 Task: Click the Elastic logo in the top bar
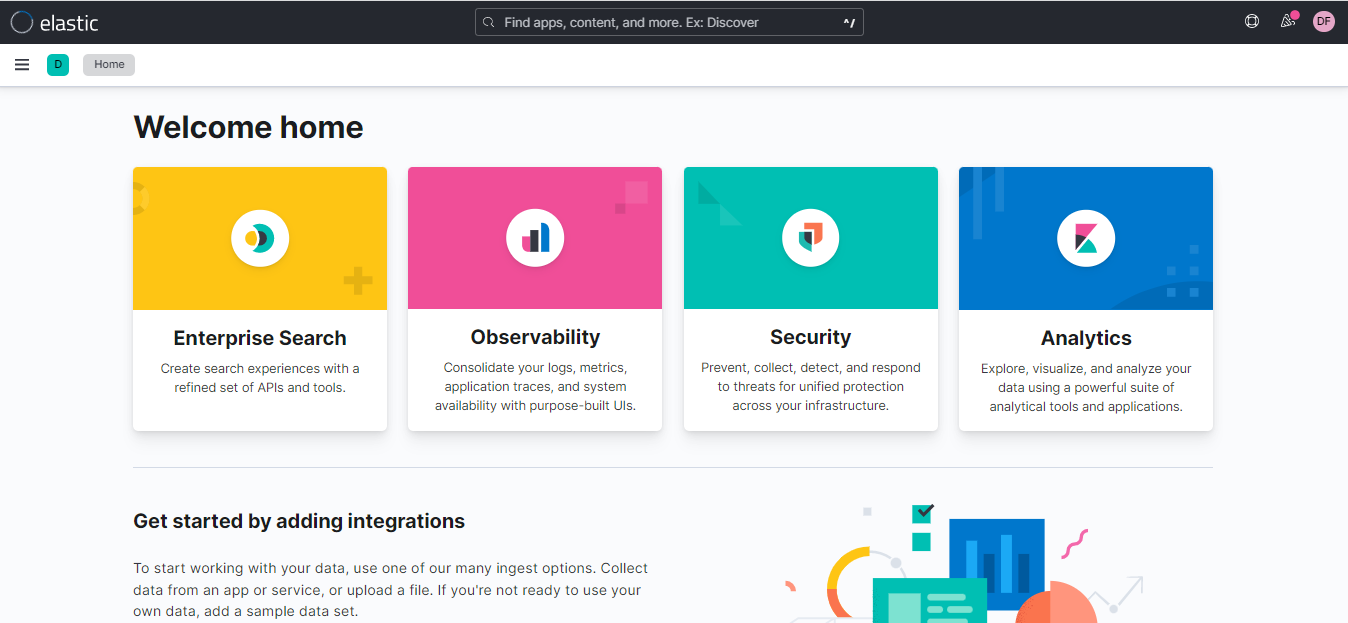click(x=55, y=21)
